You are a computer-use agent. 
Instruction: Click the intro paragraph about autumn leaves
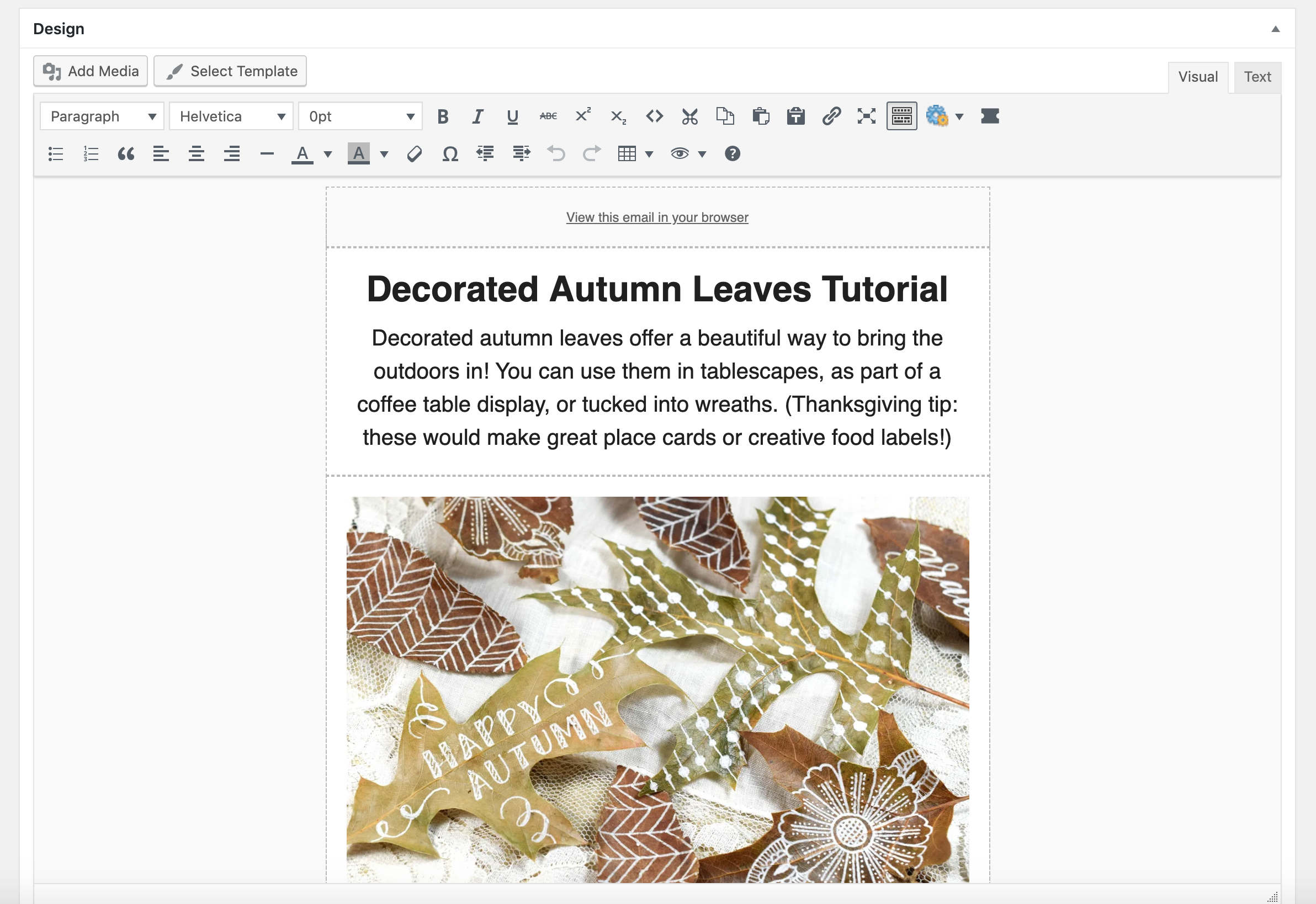pyautogui.click(x=657, y=388)
